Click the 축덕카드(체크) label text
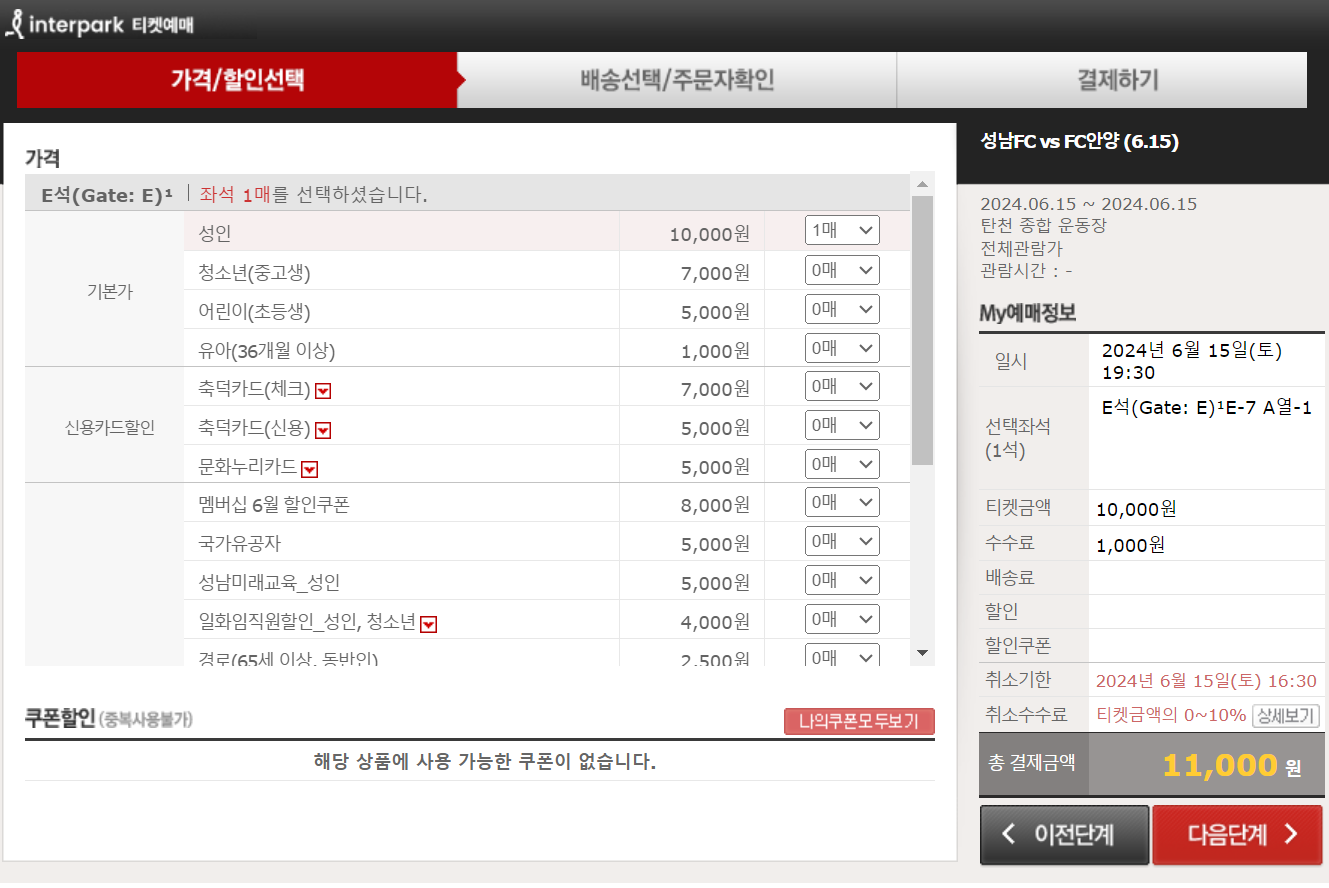 255,390
